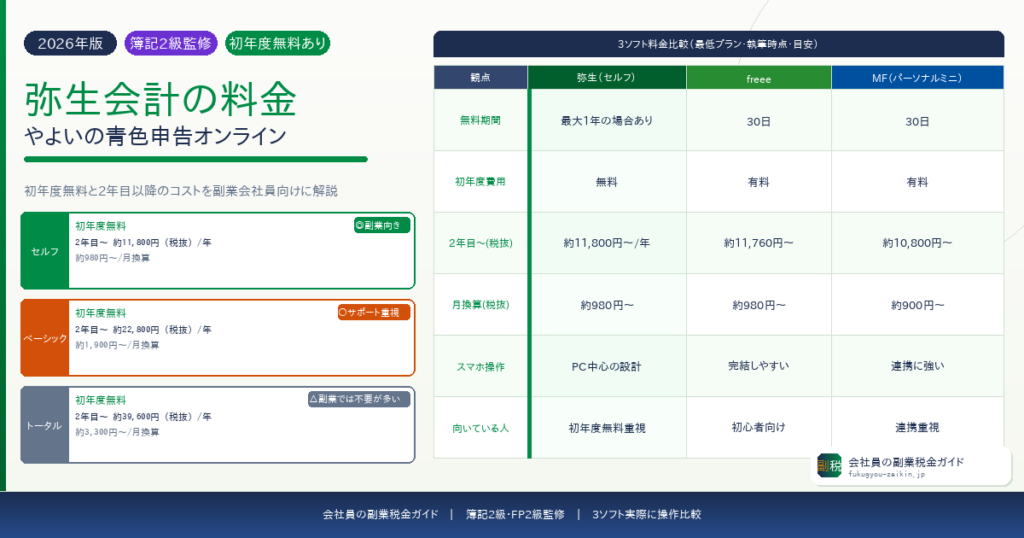Click 初年度無料 heading in セルフ card
The image size is (1024, 538).
(x=101, y=226)
